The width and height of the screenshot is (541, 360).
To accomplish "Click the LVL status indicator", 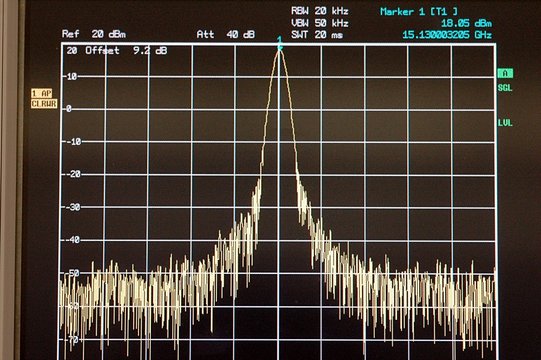I will tap(505, 123).
